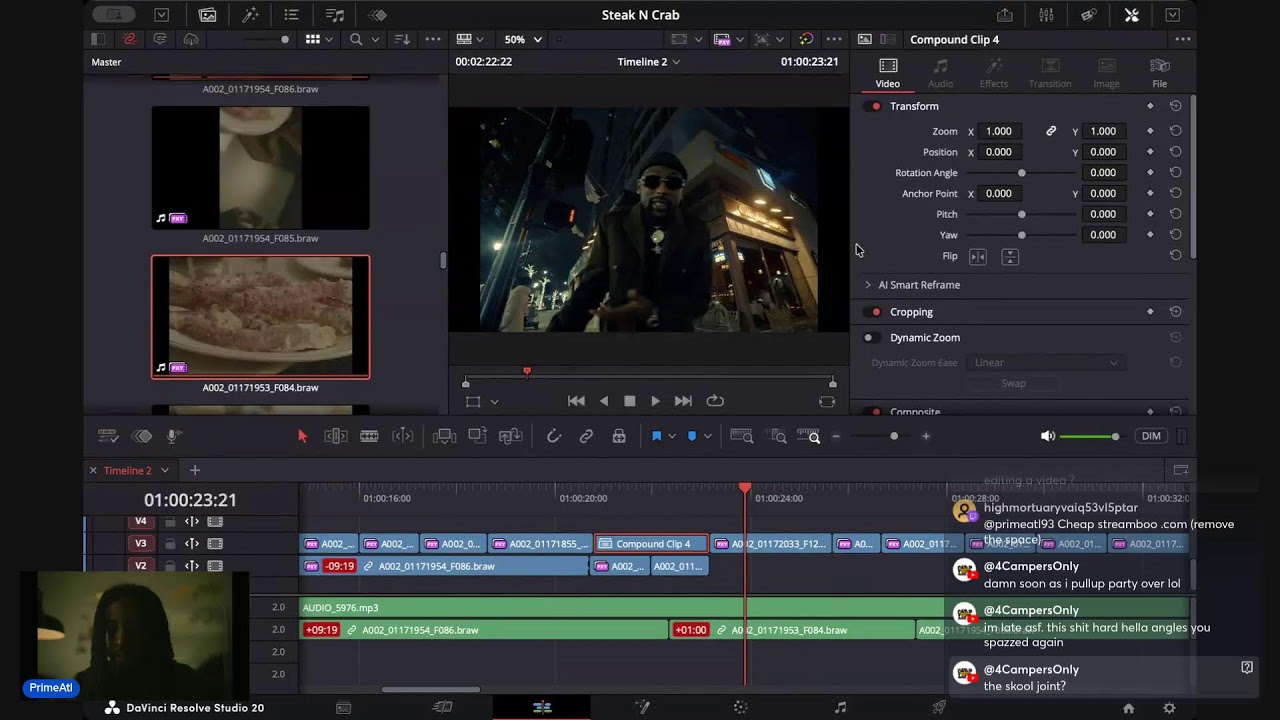Mute audio with the speaker icon

pyautogui.click(x=1047, y=436)
